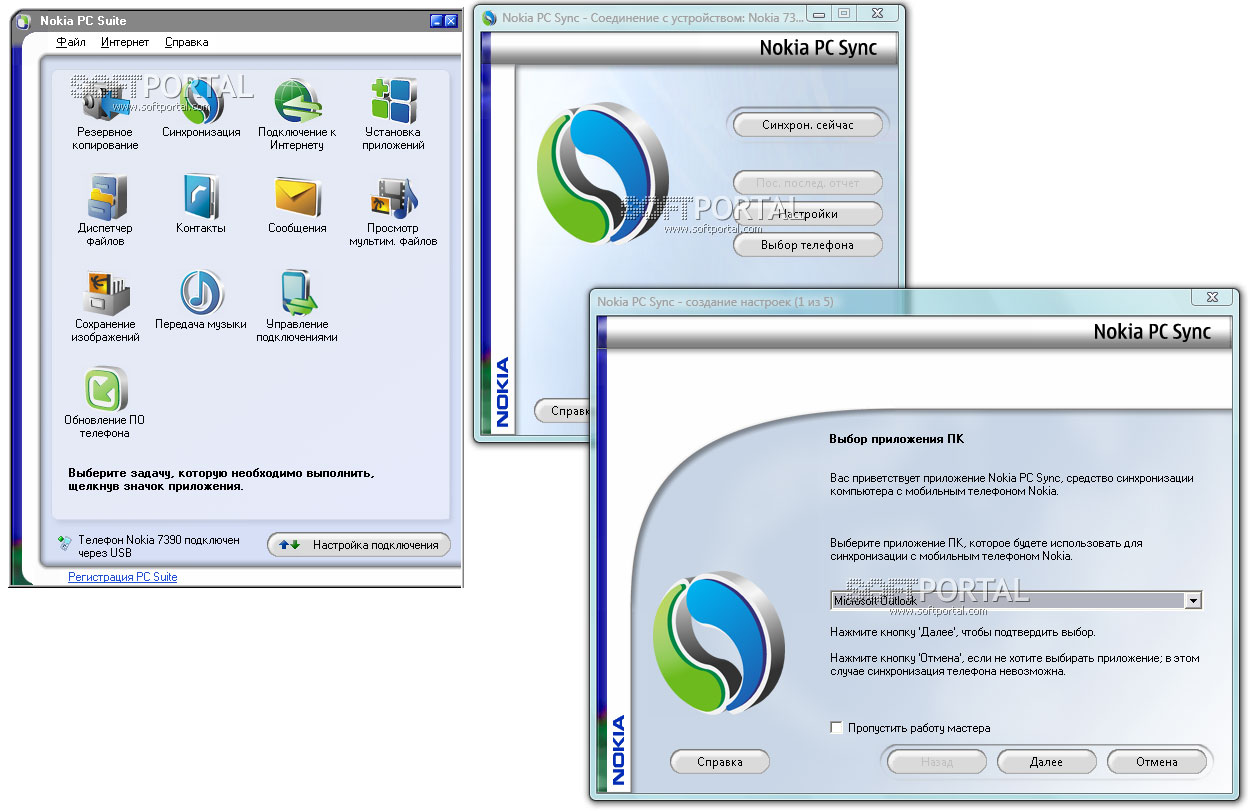Open Диспетчер файлов file manager icon
The image size is (1248, 811).
click(105, 197)
